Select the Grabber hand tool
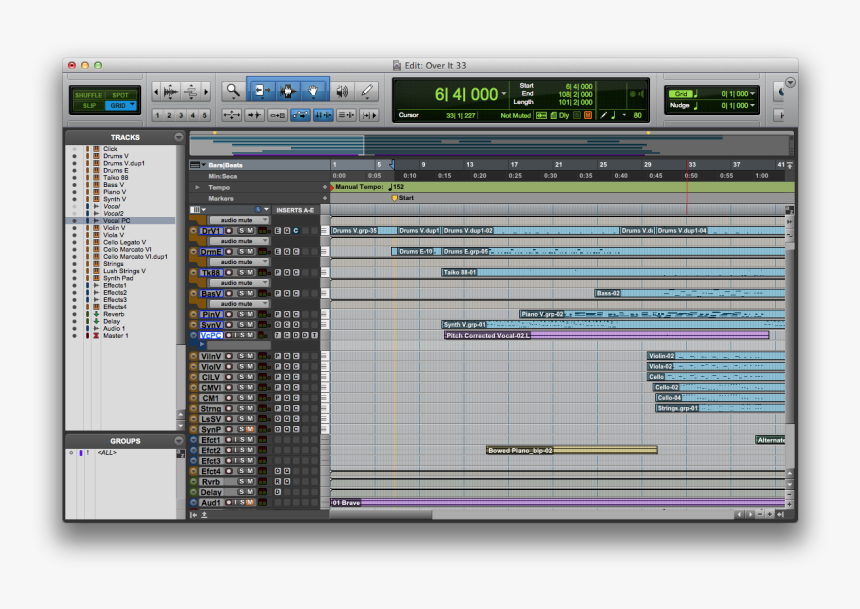The image size is (860, 609). (x=313, y=91)
